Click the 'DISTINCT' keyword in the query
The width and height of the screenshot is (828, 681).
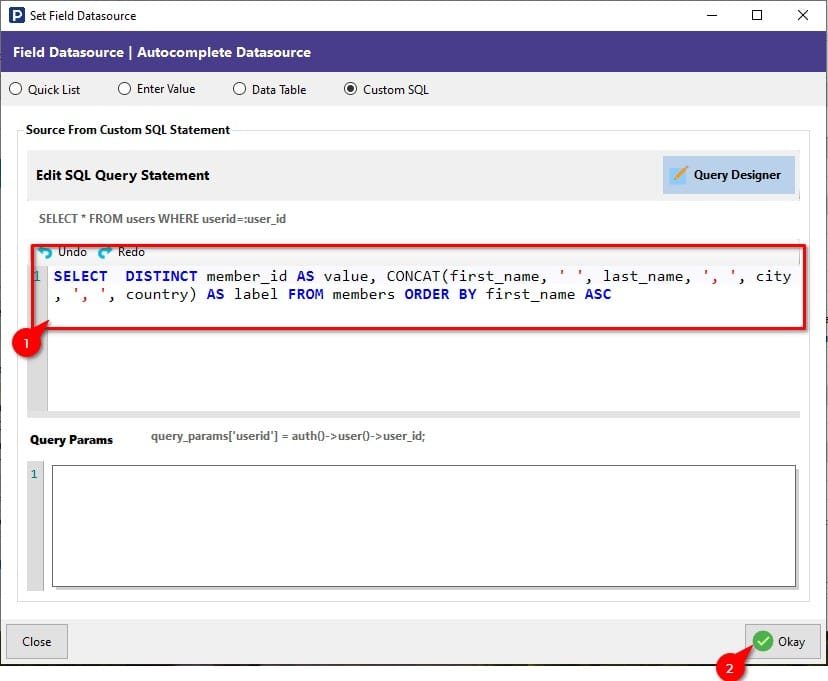coord(161,276)
